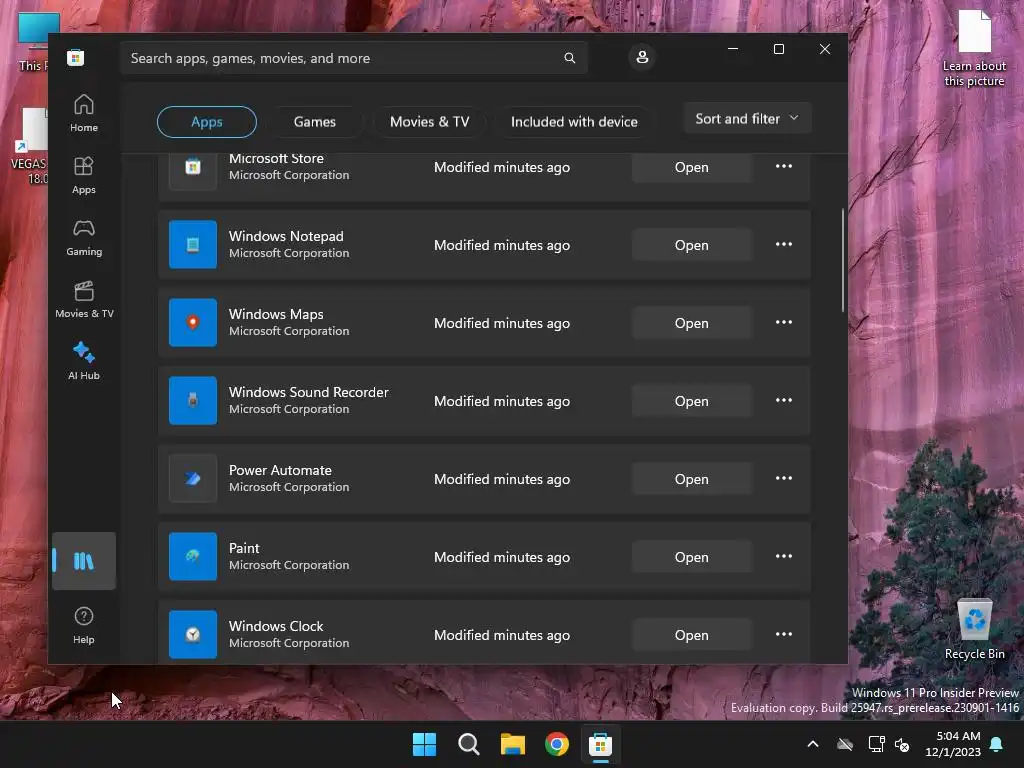This screenshot has height=768, width=1024.
Task: Open Power Automate with Open button
Action: [x=692, y=479]
